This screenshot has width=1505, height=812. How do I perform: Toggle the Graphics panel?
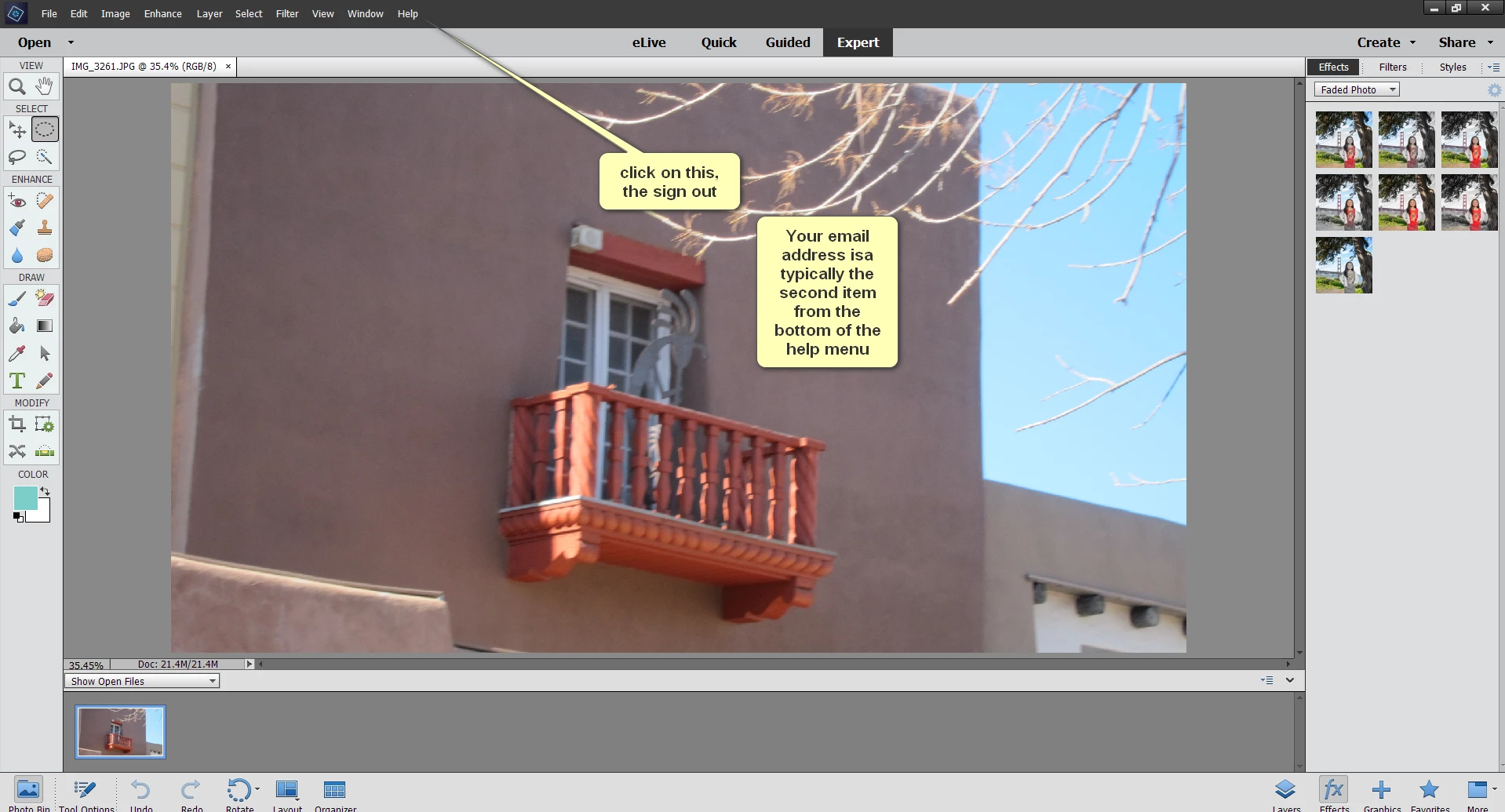(x=1382, y=794)
